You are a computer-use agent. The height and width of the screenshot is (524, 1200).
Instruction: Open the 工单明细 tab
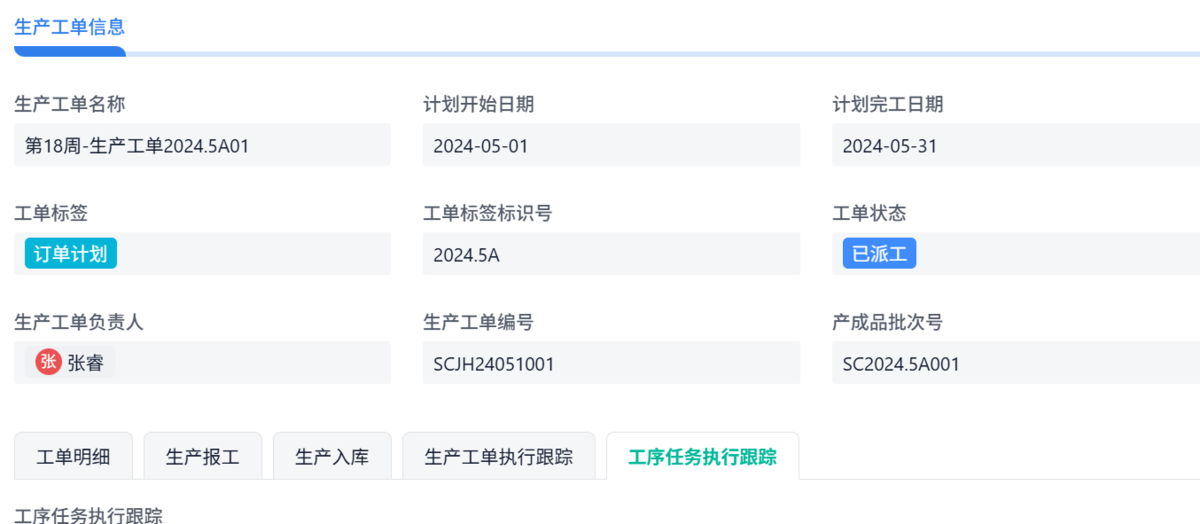73,457
